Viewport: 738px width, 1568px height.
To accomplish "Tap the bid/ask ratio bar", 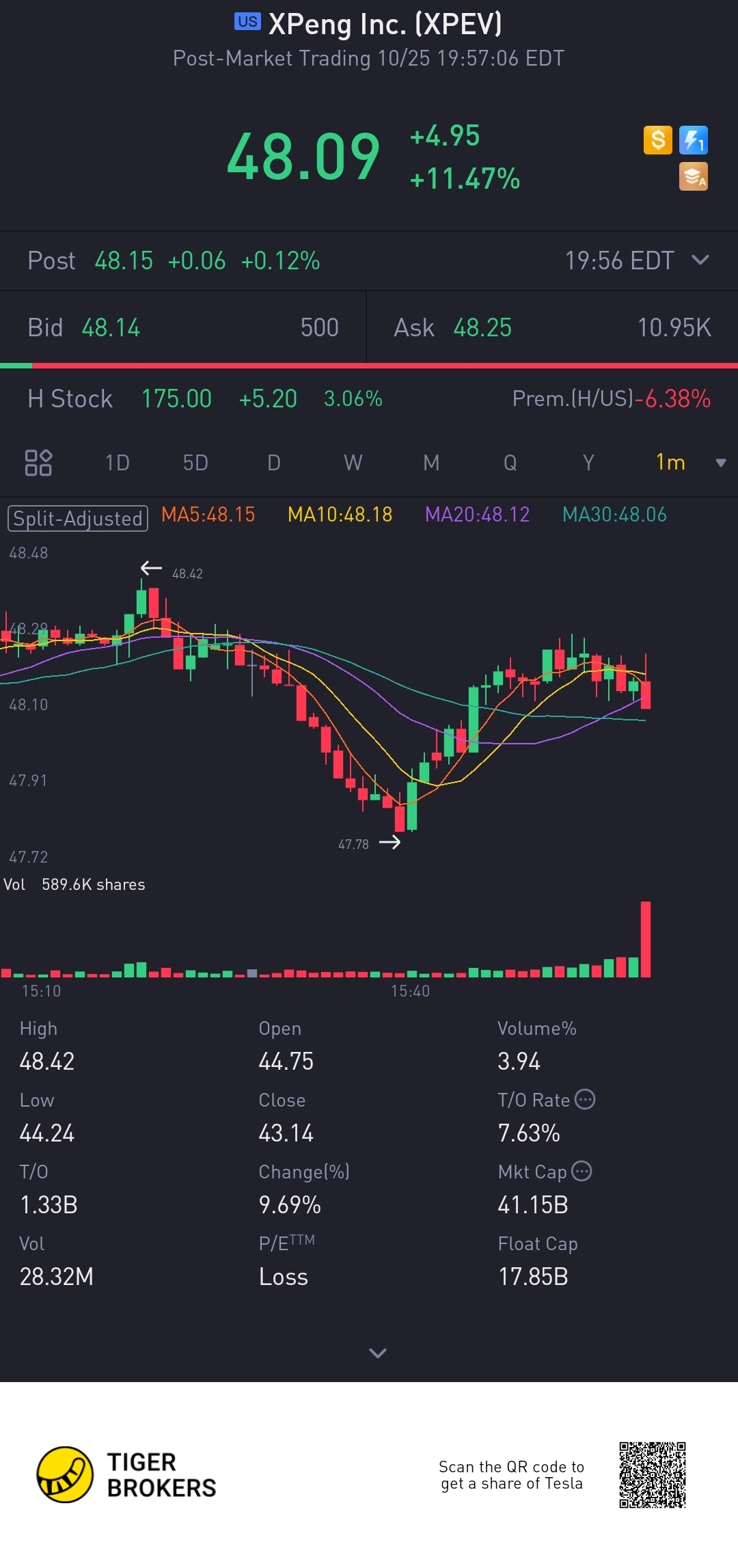I will (369, 366).
